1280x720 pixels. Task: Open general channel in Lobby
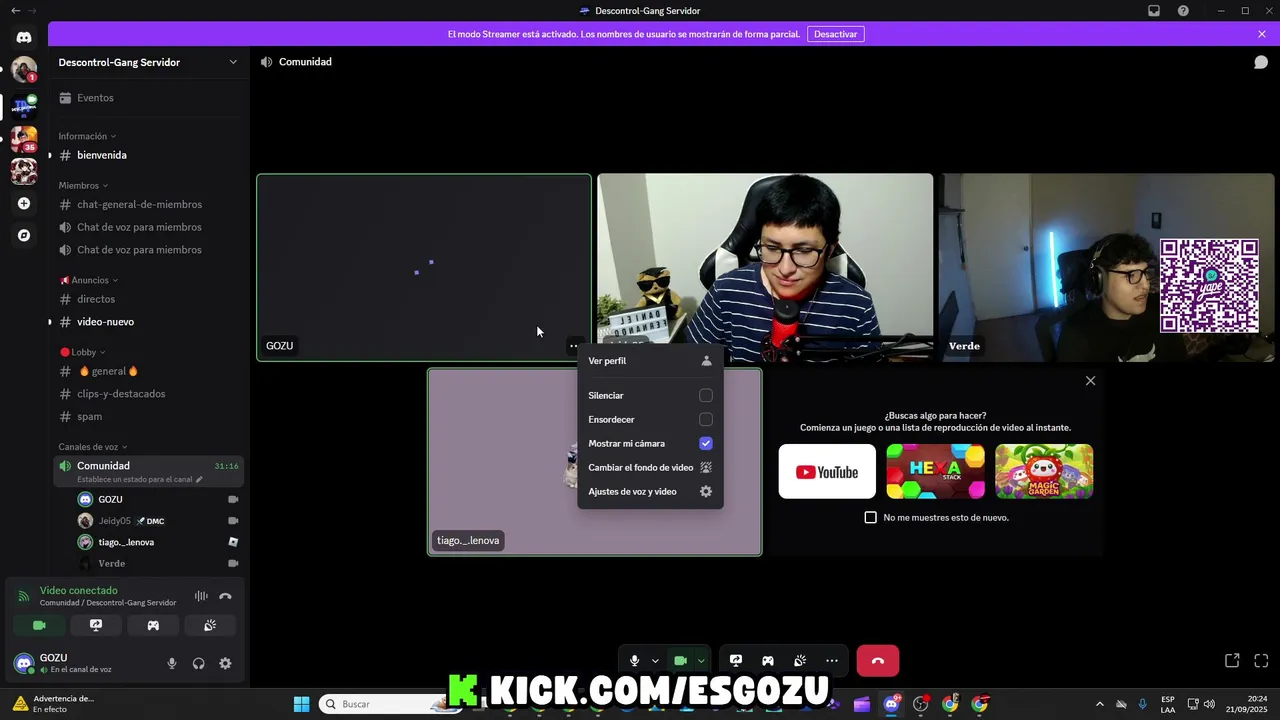(149, 371)
